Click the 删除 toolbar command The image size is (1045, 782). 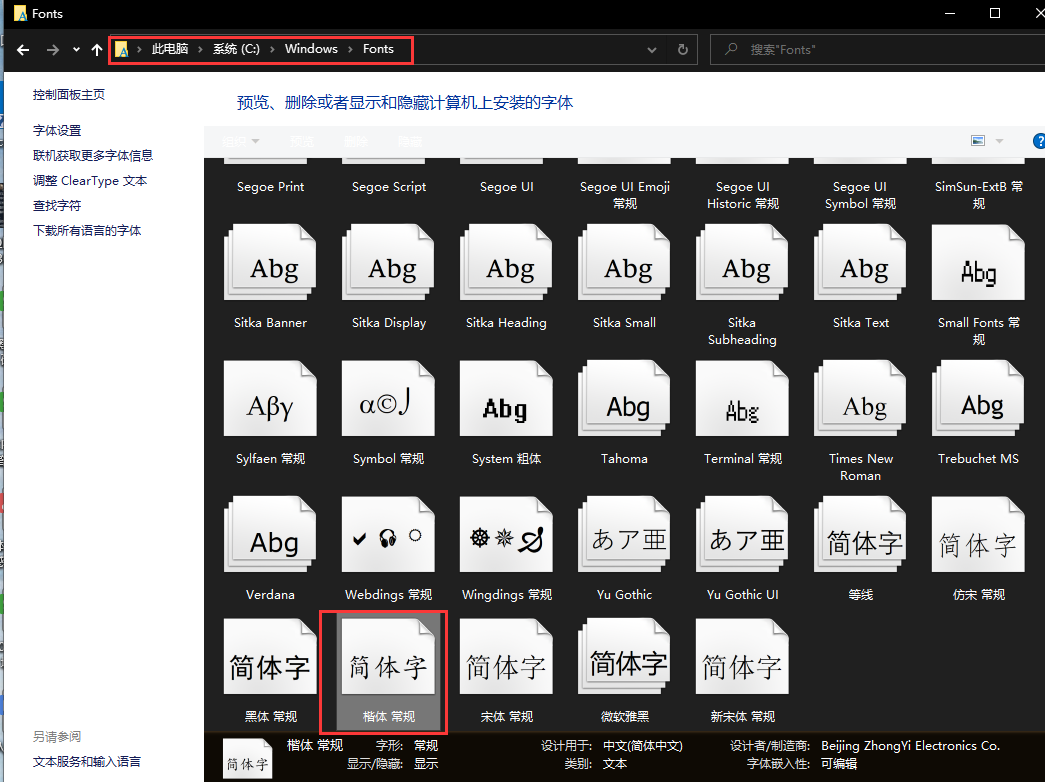coord(356,141)
